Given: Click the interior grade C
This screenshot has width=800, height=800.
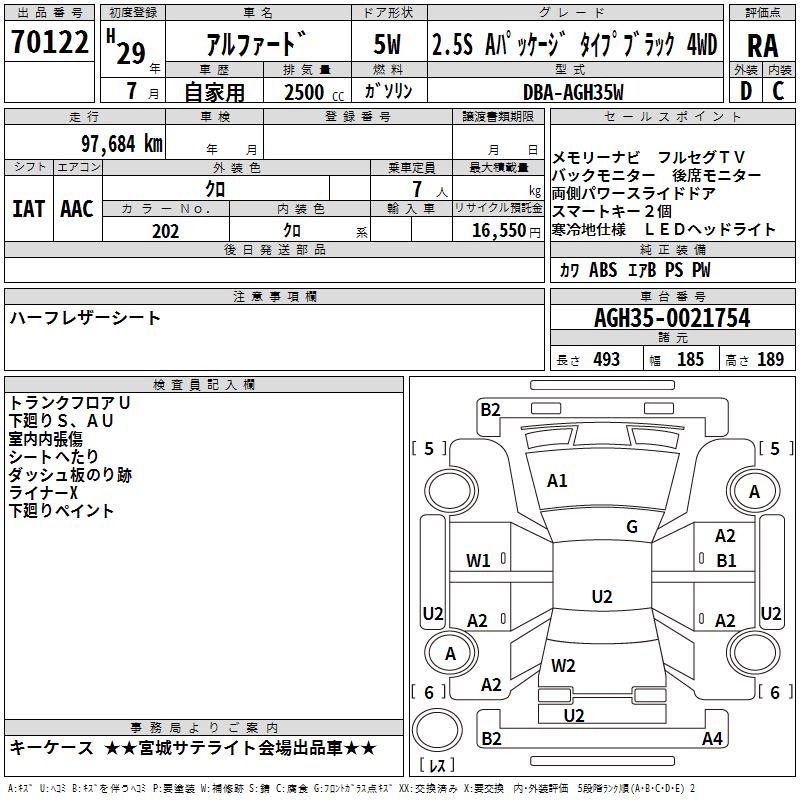Looking at the screenshot, I should pos(780,92).
